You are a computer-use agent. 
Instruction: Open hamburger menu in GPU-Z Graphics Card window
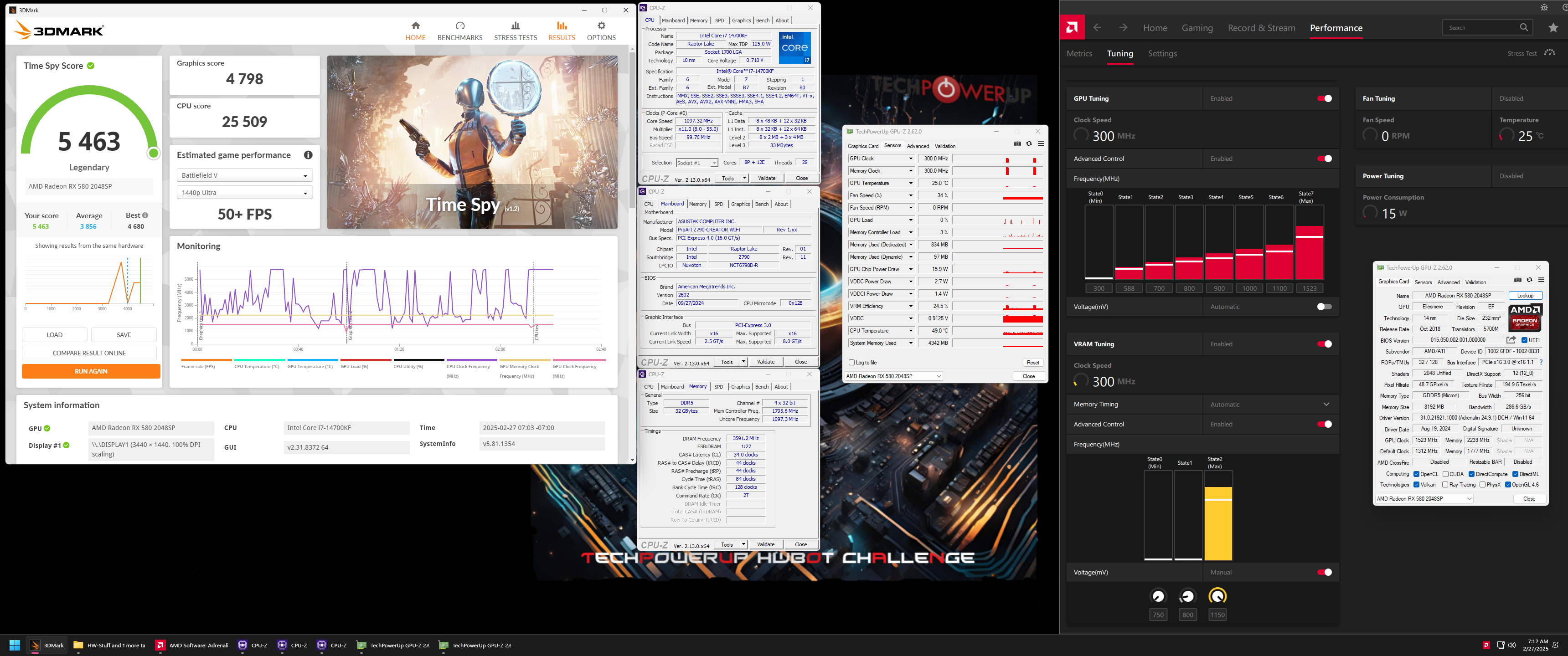click(x=1541, y=280)
